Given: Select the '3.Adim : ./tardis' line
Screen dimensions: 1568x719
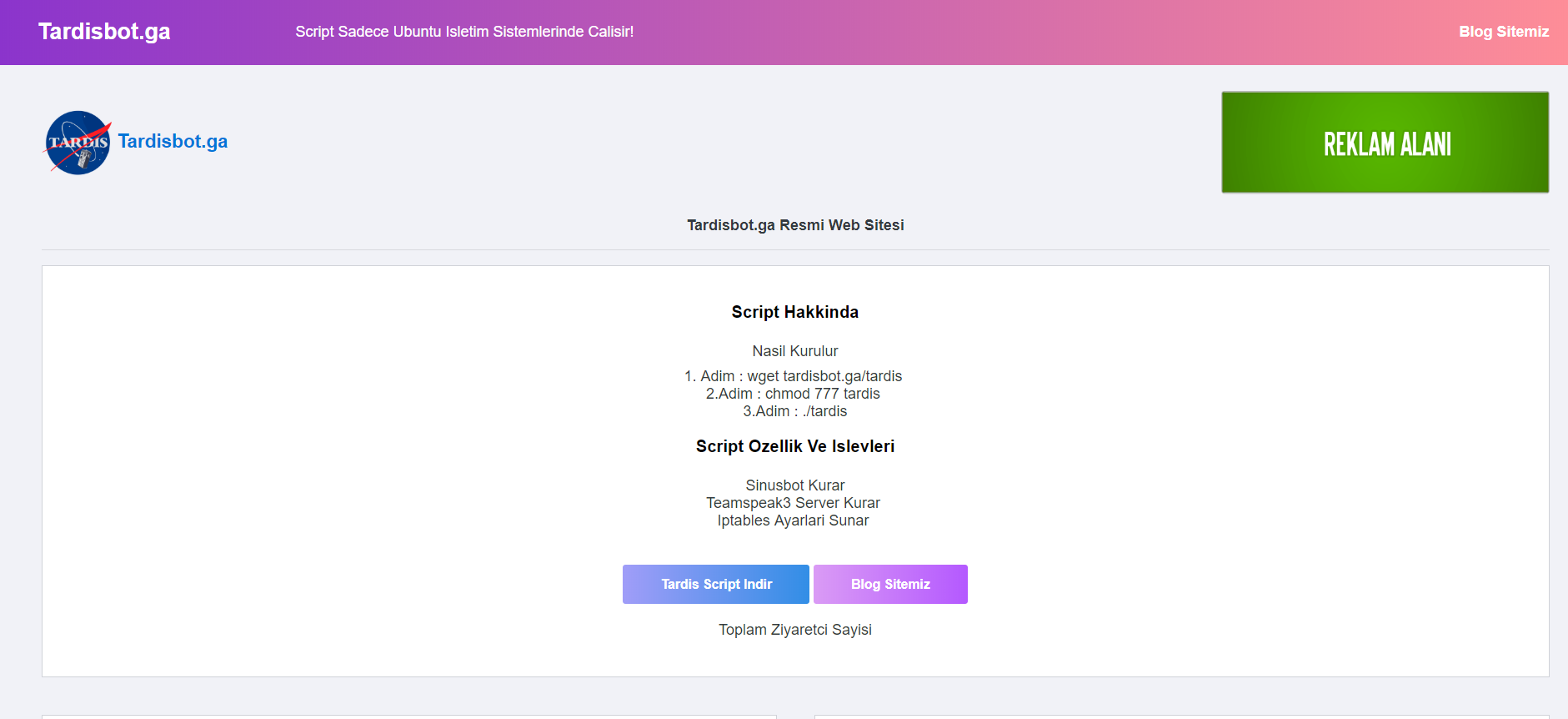Looking at the screenshot, I should [x=795, y=411].
